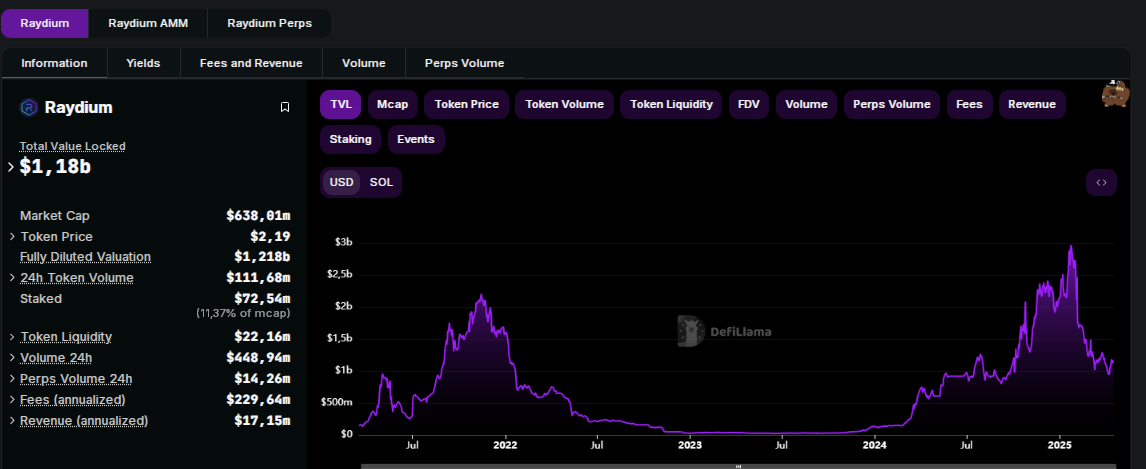
Task: Click the $448,94m volume value
Action: point(258,358)
